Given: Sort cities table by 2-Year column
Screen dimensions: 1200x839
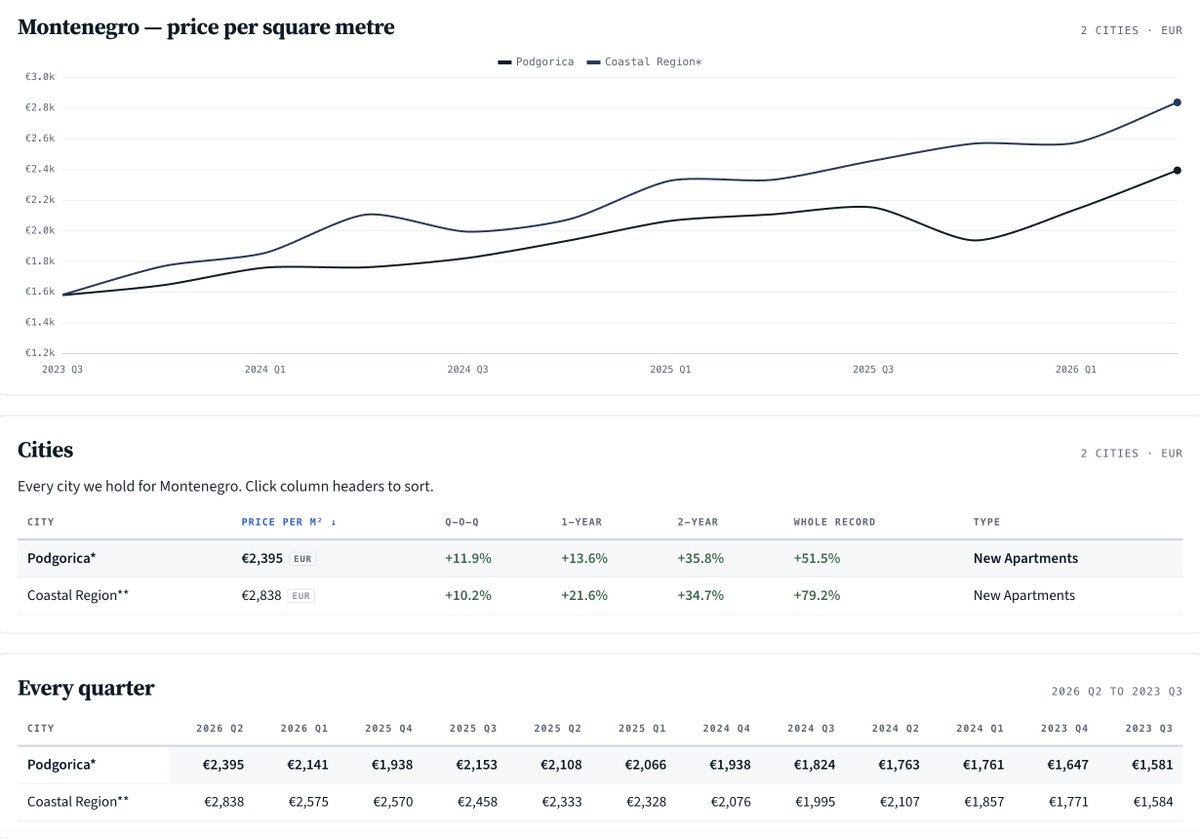Looking at the screenshot, I should (697, 522).
